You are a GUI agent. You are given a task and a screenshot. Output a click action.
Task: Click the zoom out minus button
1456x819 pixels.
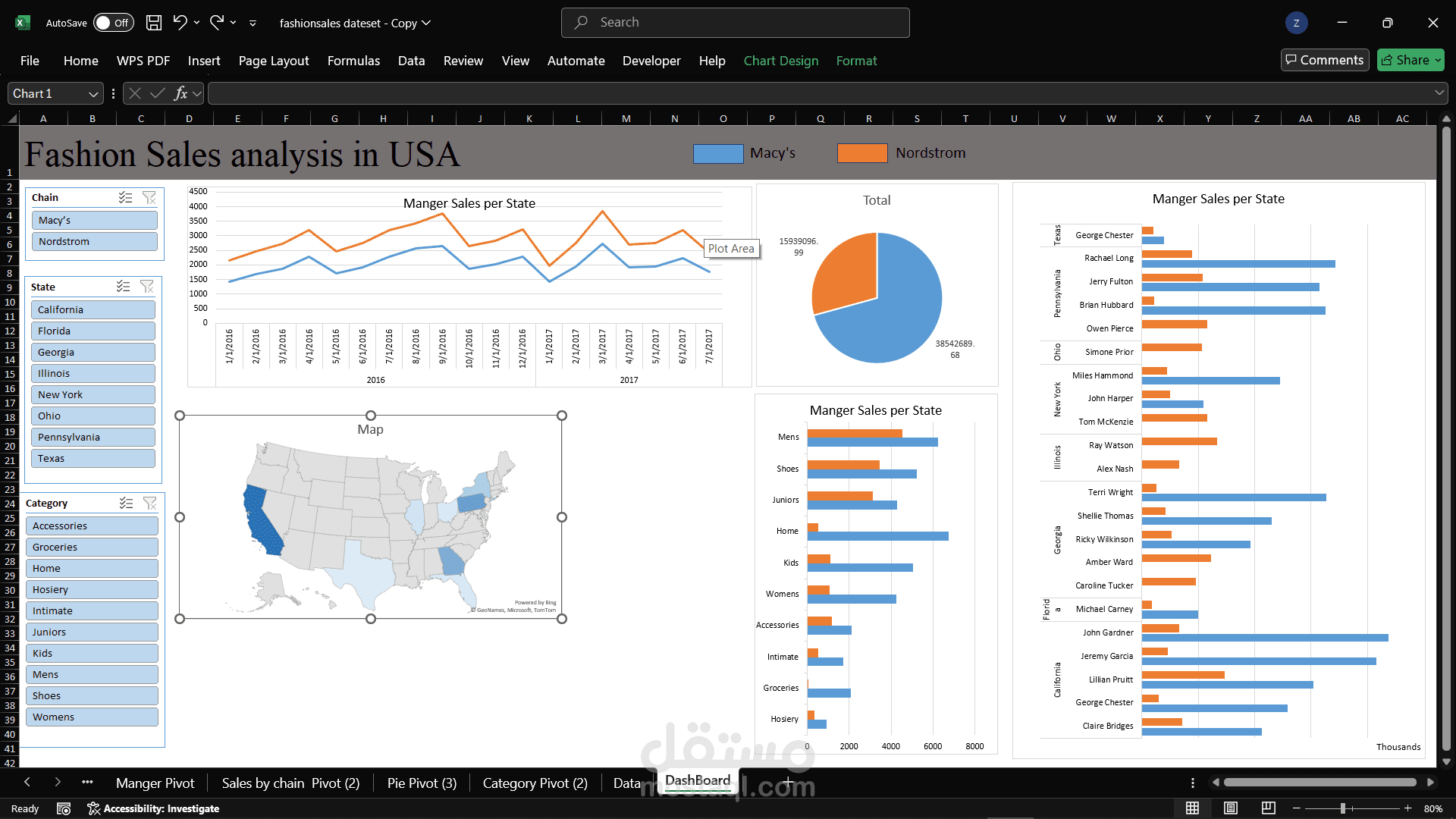click(1297, 808)
